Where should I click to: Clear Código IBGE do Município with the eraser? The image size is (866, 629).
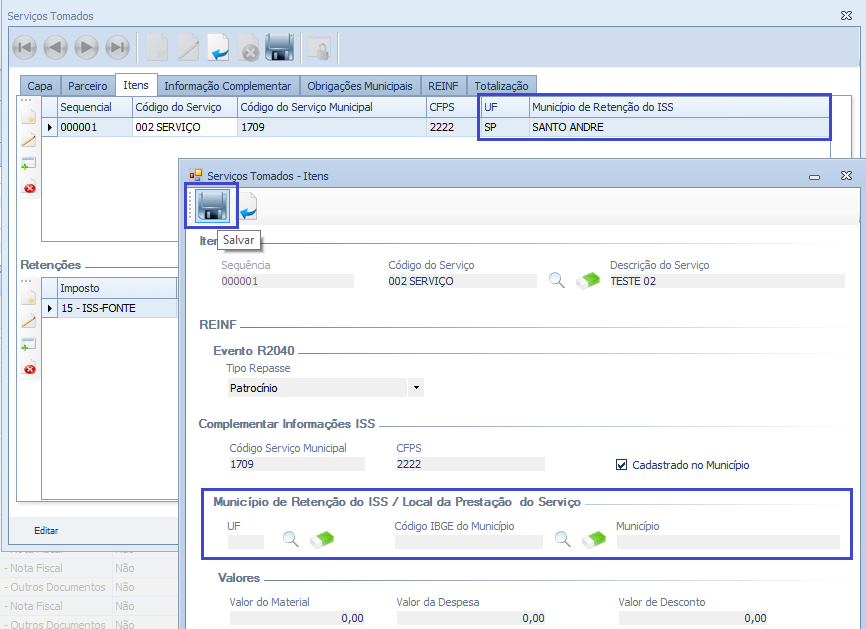coord(594,541)
